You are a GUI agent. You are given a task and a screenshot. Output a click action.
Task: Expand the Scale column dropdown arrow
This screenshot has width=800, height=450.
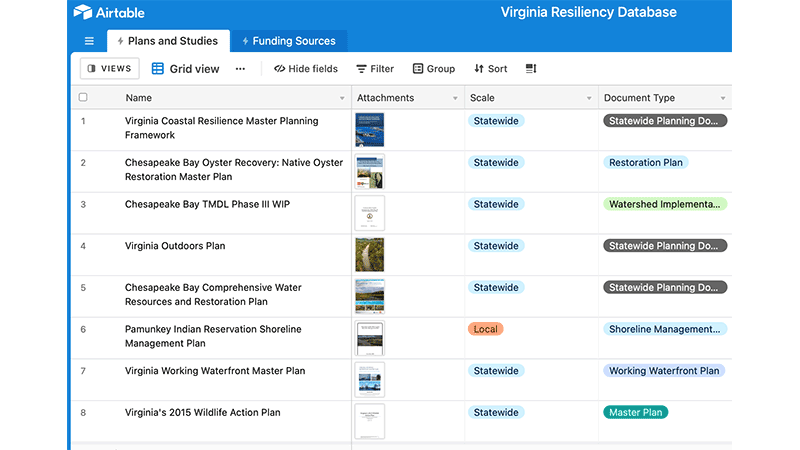(588, 99)
